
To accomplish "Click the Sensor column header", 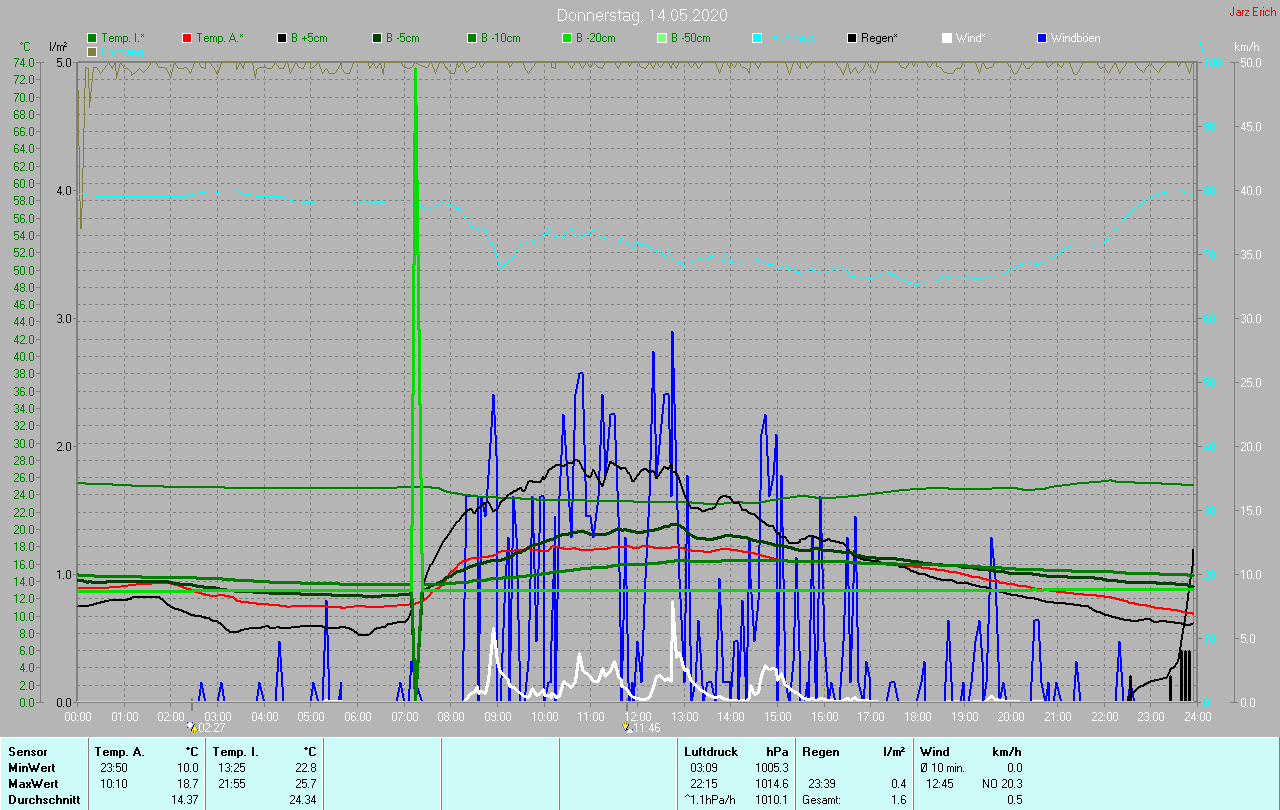I will [27, 751].
